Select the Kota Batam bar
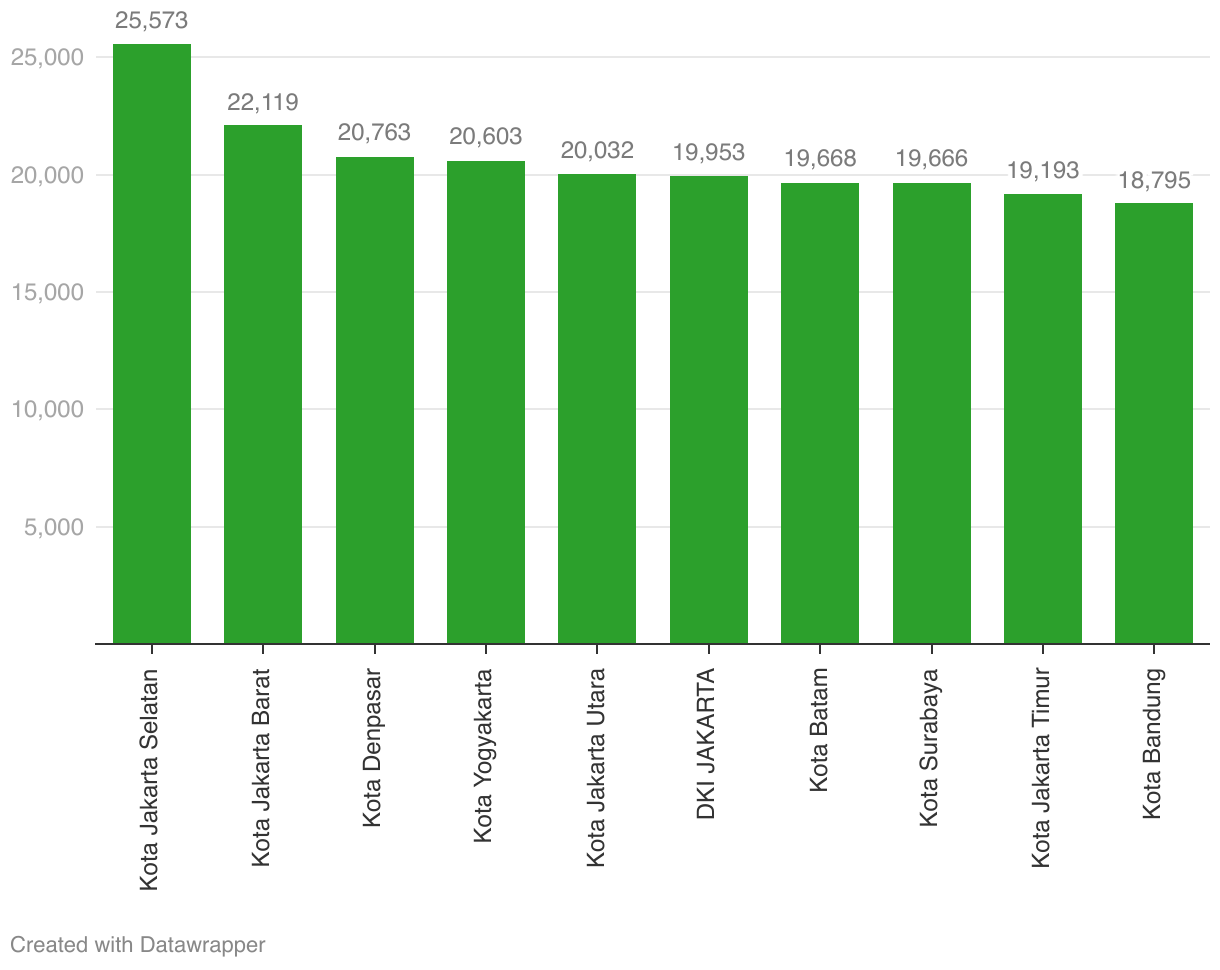The width and height of the screenshot is (1220, 970). (820, 413)
